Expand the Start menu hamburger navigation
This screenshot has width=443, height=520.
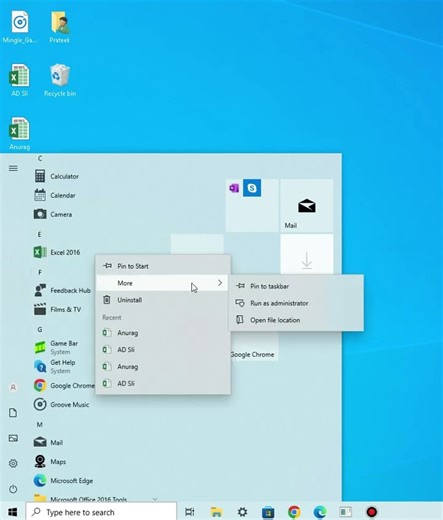coord(13,168)
